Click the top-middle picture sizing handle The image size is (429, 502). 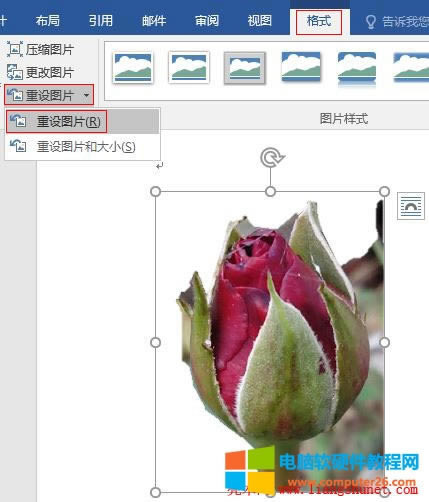click(x=270, y=192)
